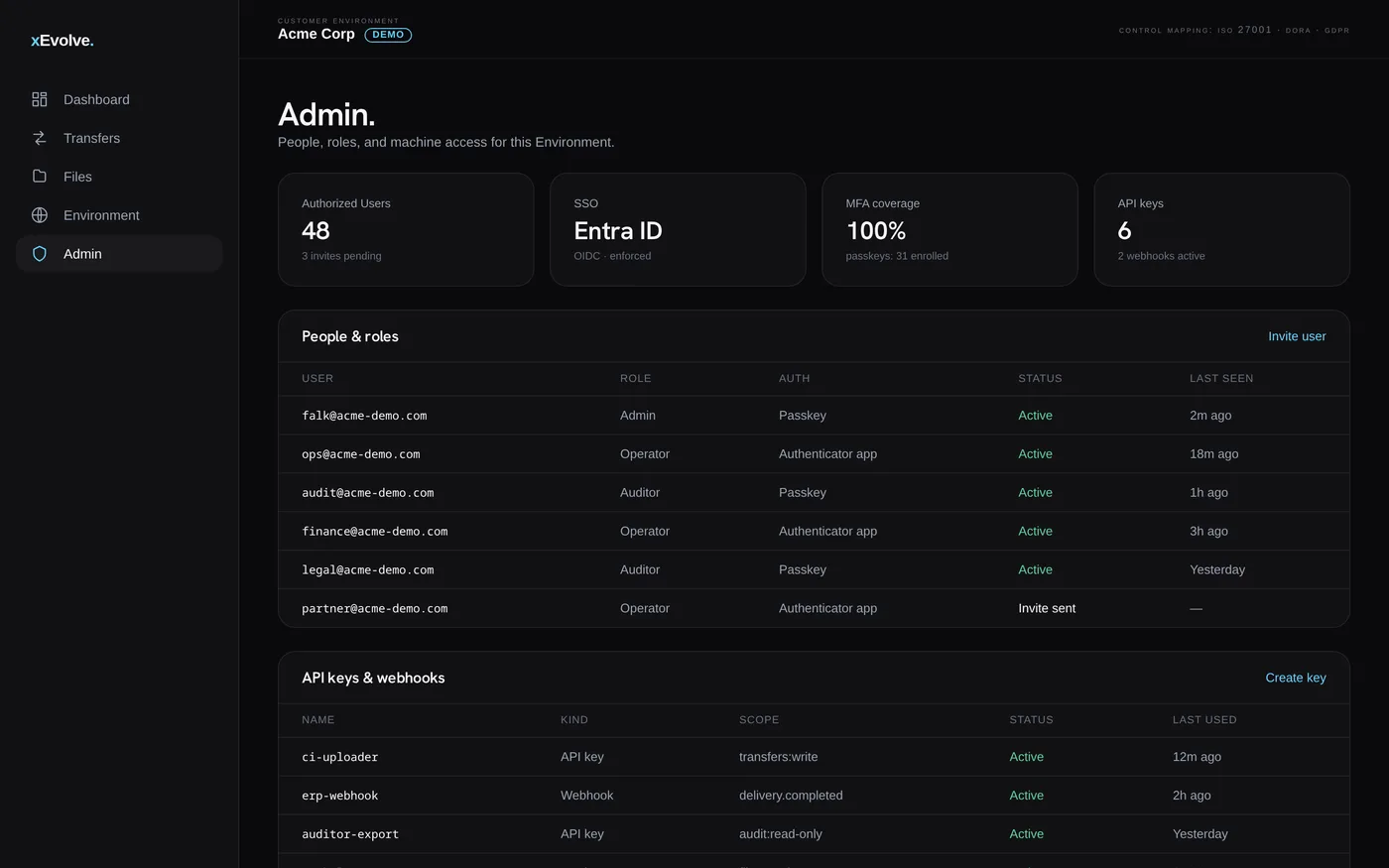The image size is (1389, 868).
Task: Select user ops@acme-demo.com
Action: tap(361, 454)
